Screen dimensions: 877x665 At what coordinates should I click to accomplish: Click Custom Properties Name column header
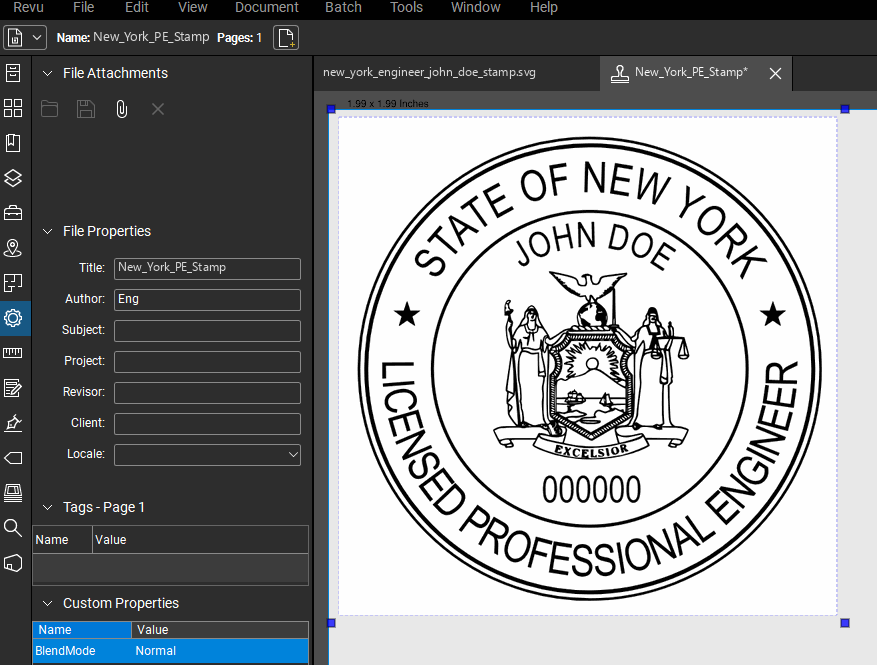pos(82,630)
